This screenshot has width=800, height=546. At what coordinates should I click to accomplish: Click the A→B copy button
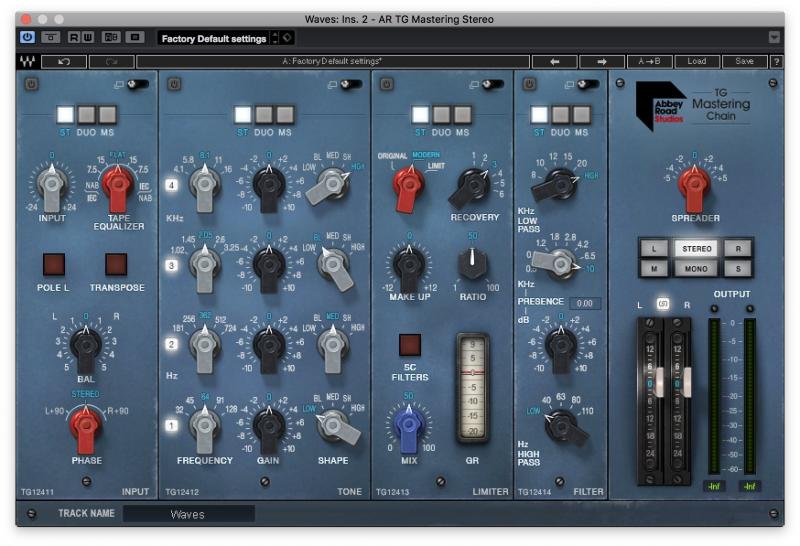[x=649, y=62]
